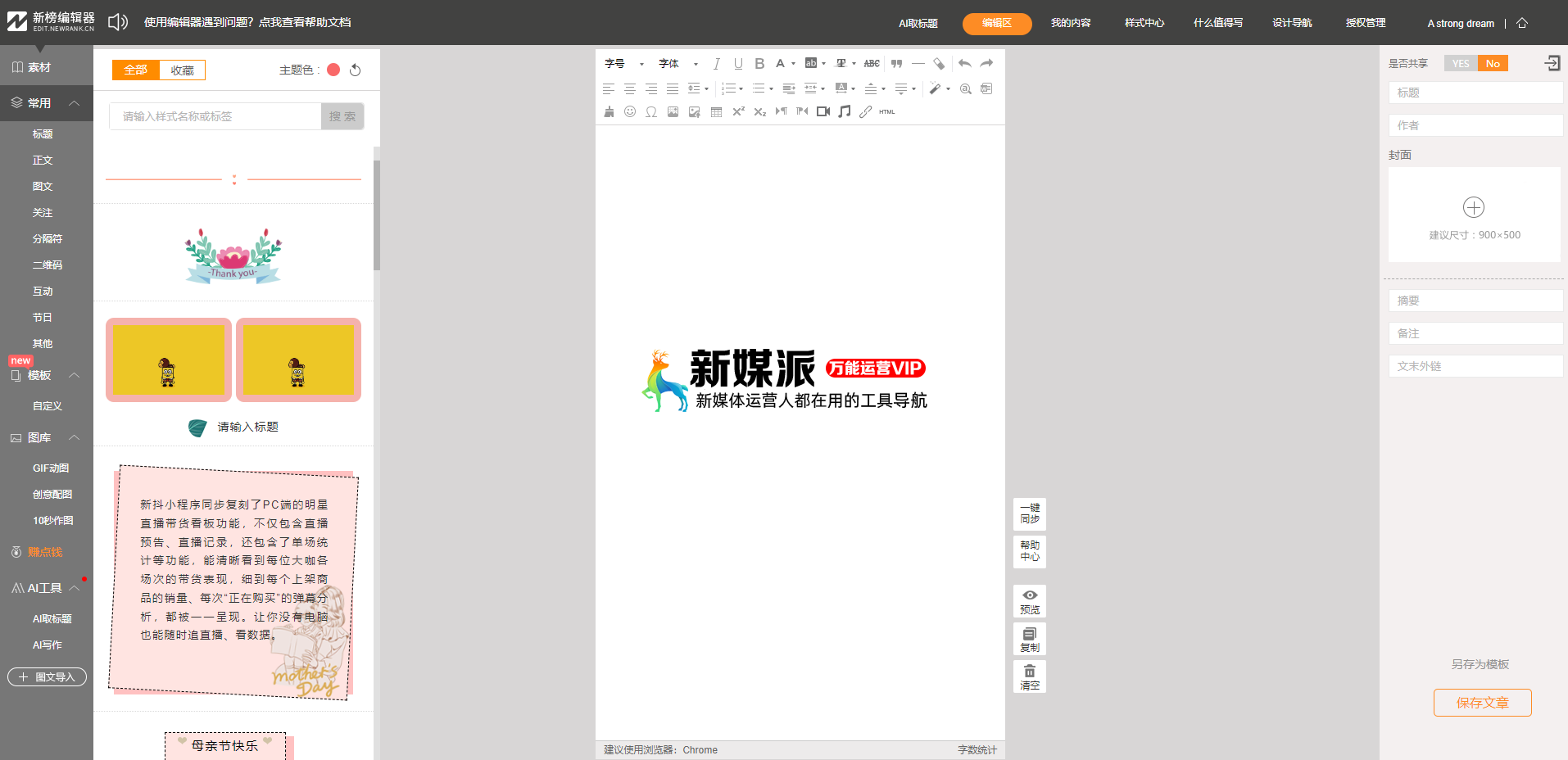Apply strikethrough ABC formatting
The height and width of the screenshot is (760, 1568).
tap(872, 64)
